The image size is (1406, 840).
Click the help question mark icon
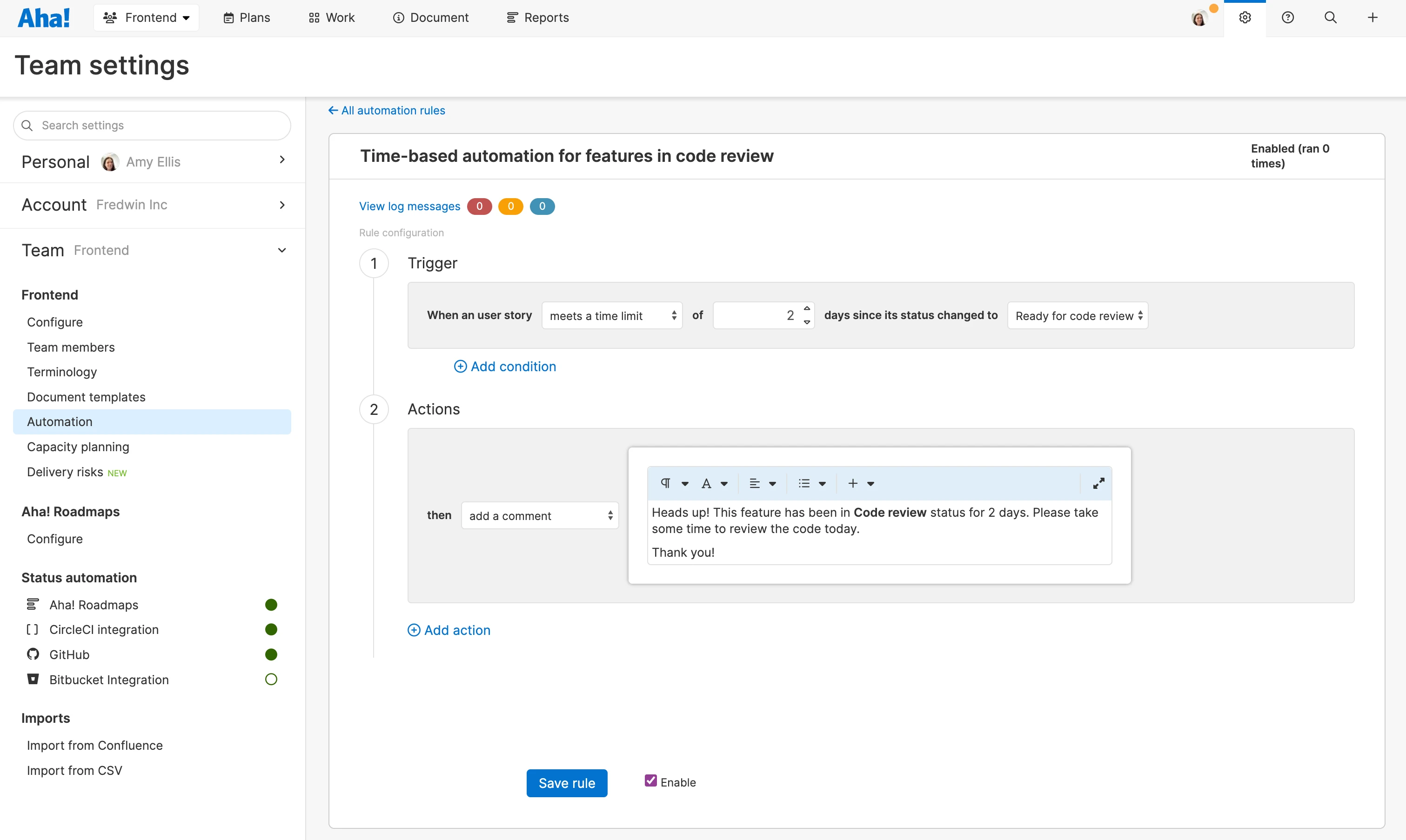click(x=1288, y=18)
